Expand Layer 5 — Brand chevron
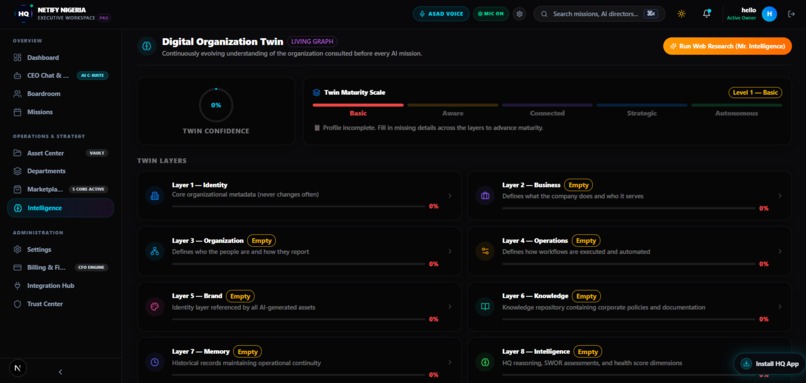The width and height of the screenshot is (806, 383). point(450,306)
